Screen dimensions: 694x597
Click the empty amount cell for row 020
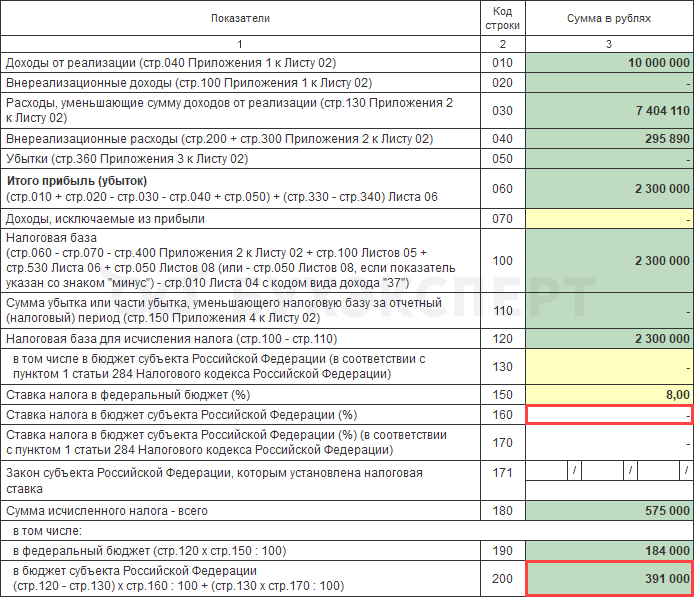tap(609, 83)
